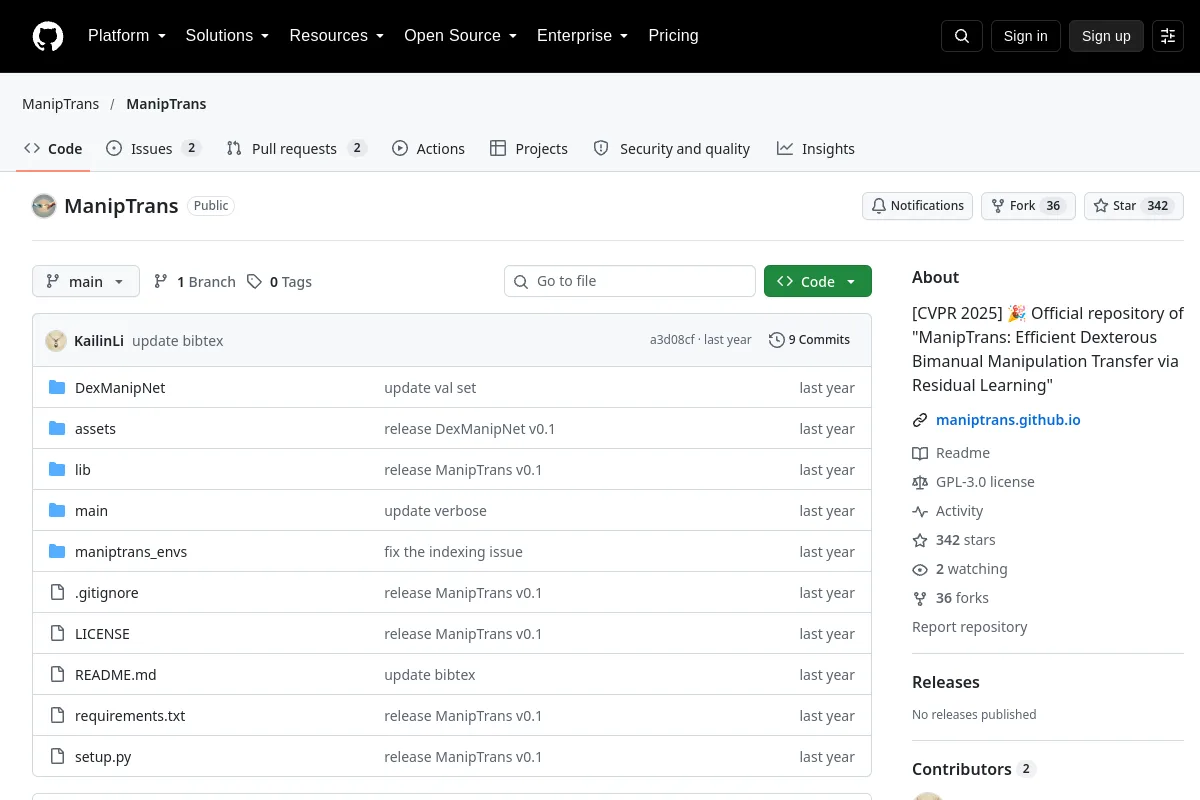Click the Go to file search field
The width and height of the screenshot is (1200, 800).
(630, 281)
